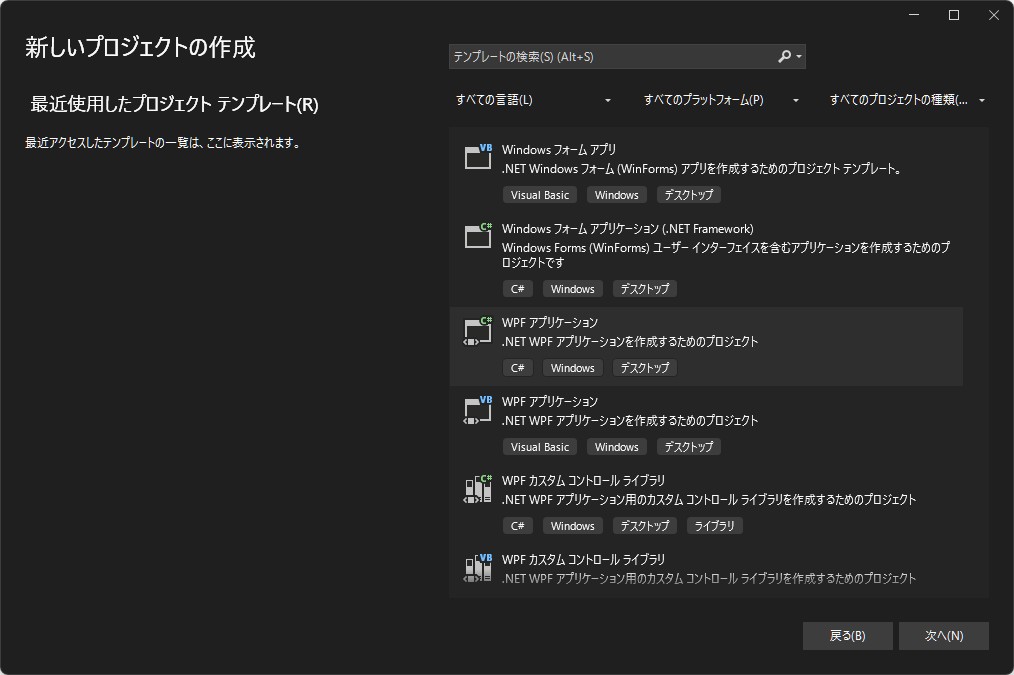1014x675 pixels.
Task: Click デスクトップ tag of the .NET Framework template
Action: coord(645,289)
